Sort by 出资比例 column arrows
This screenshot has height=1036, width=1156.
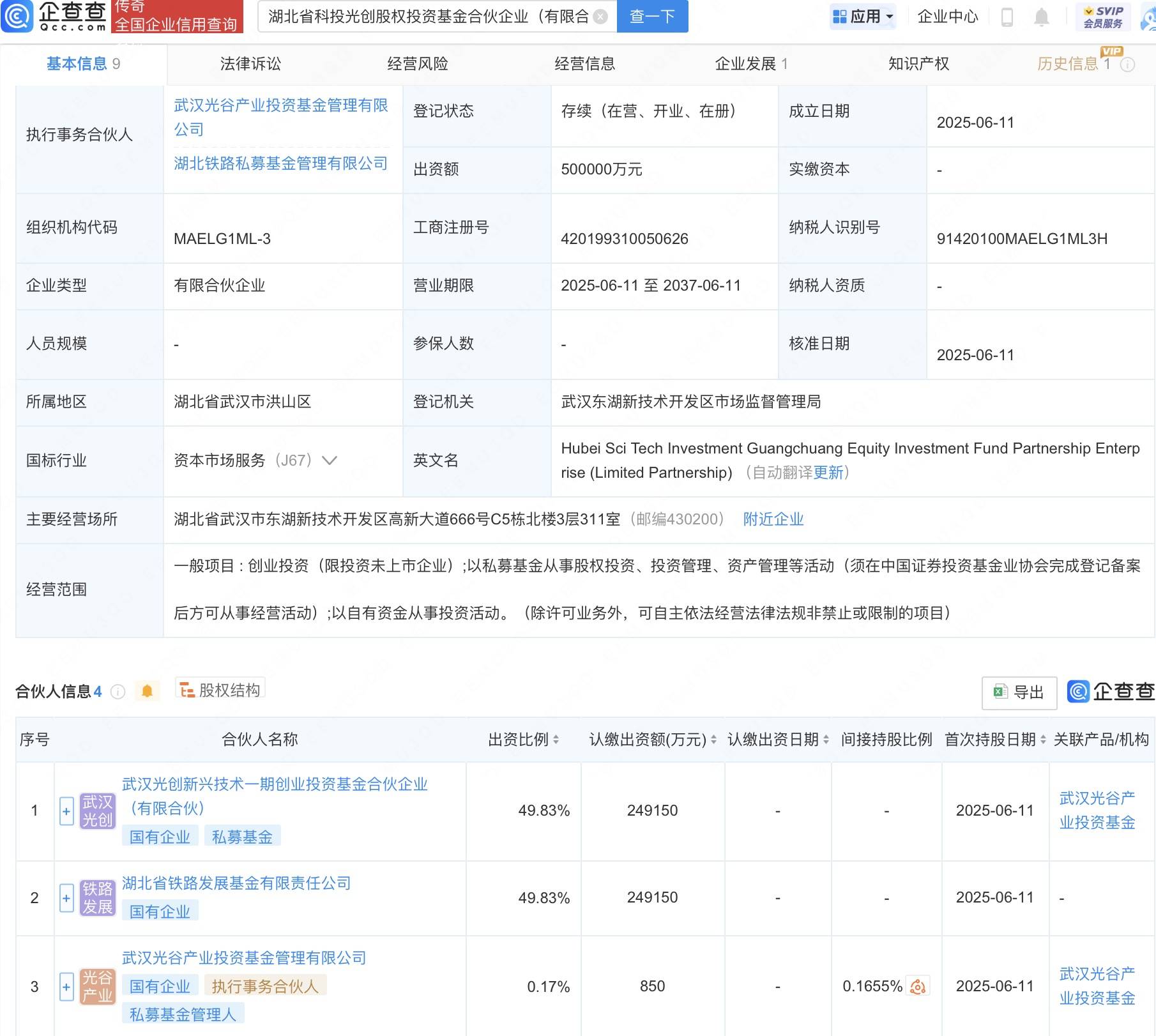click(x=556, y=740)
